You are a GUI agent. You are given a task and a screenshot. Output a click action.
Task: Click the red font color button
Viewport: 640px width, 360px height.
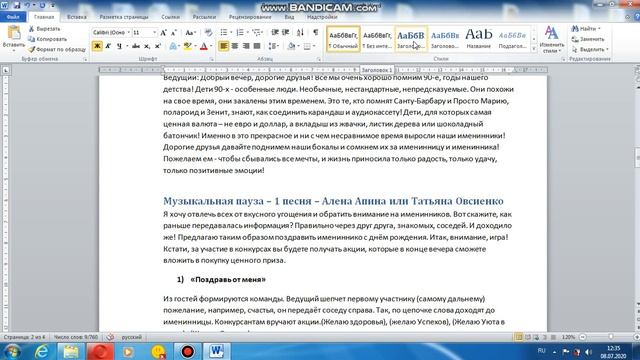click(204, 46)
